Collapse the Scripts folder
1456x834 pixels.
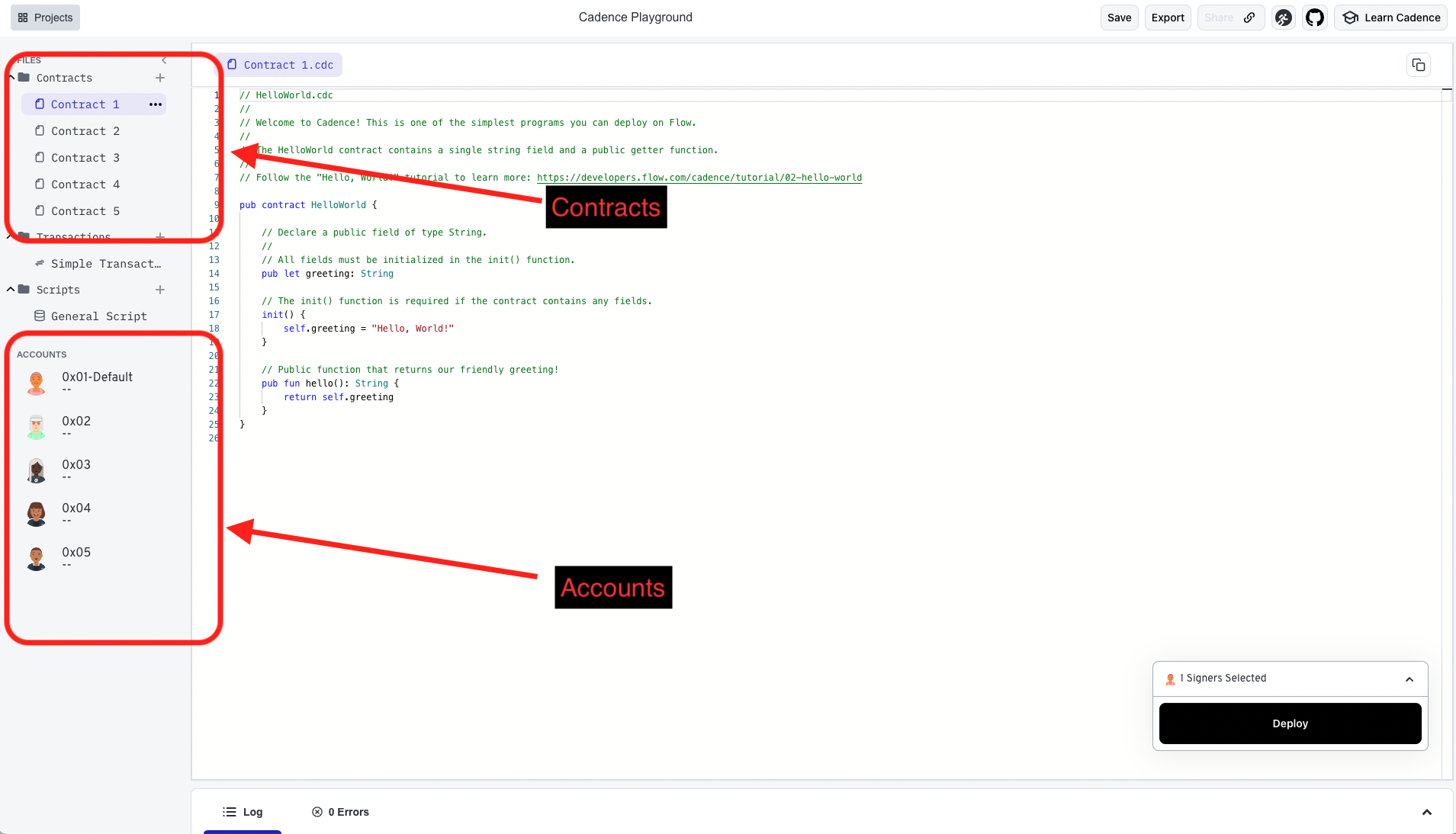coord(11,290)
